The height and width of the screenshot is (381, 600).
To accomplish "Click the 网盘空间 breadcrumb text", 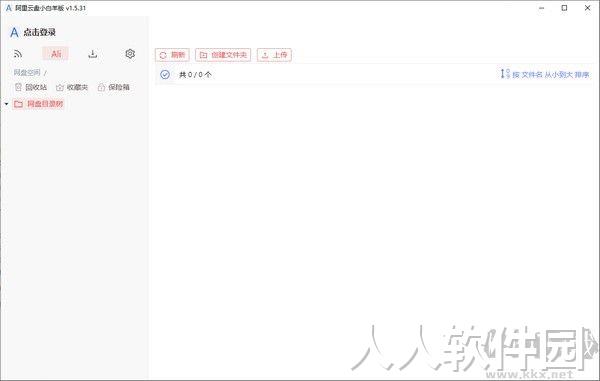I will (x=27, y=72).
